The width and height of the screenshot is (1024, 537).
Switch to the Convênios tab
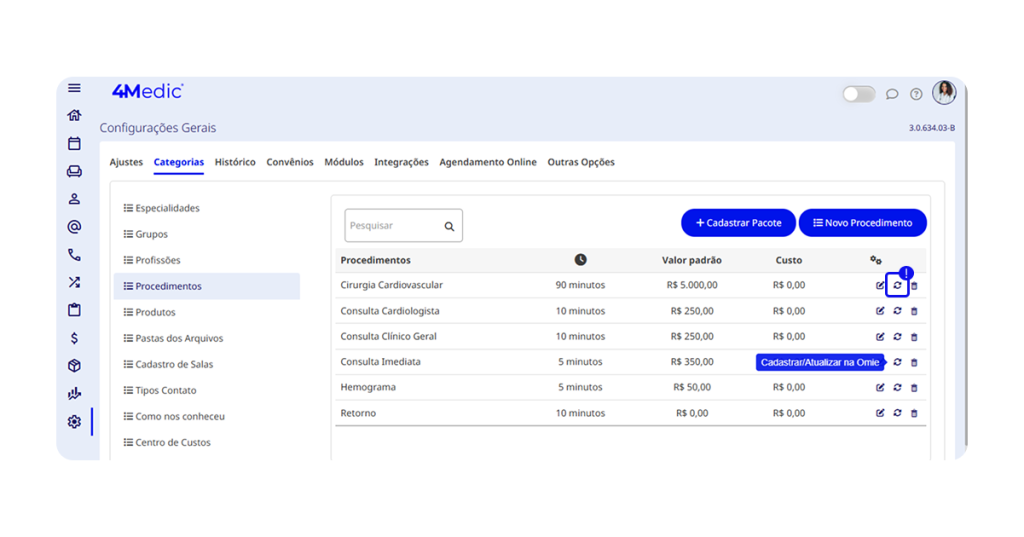point(290,162)
